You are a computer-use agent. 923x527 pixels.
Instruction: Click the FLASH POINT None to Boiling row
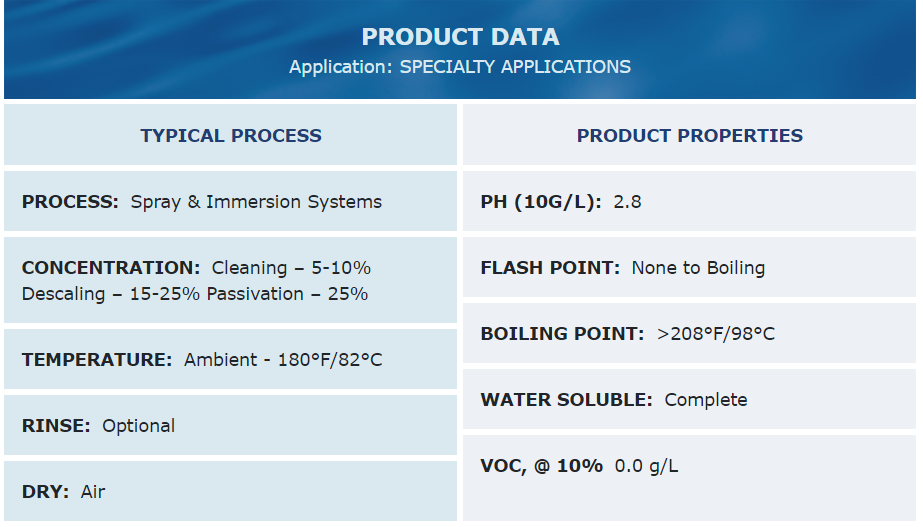[689, 267]
